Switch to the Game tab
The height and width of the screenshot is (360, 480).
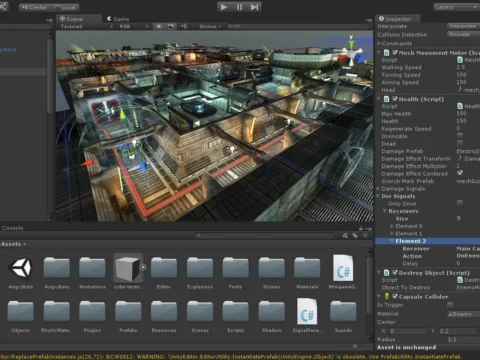click(x=118, y=19)
